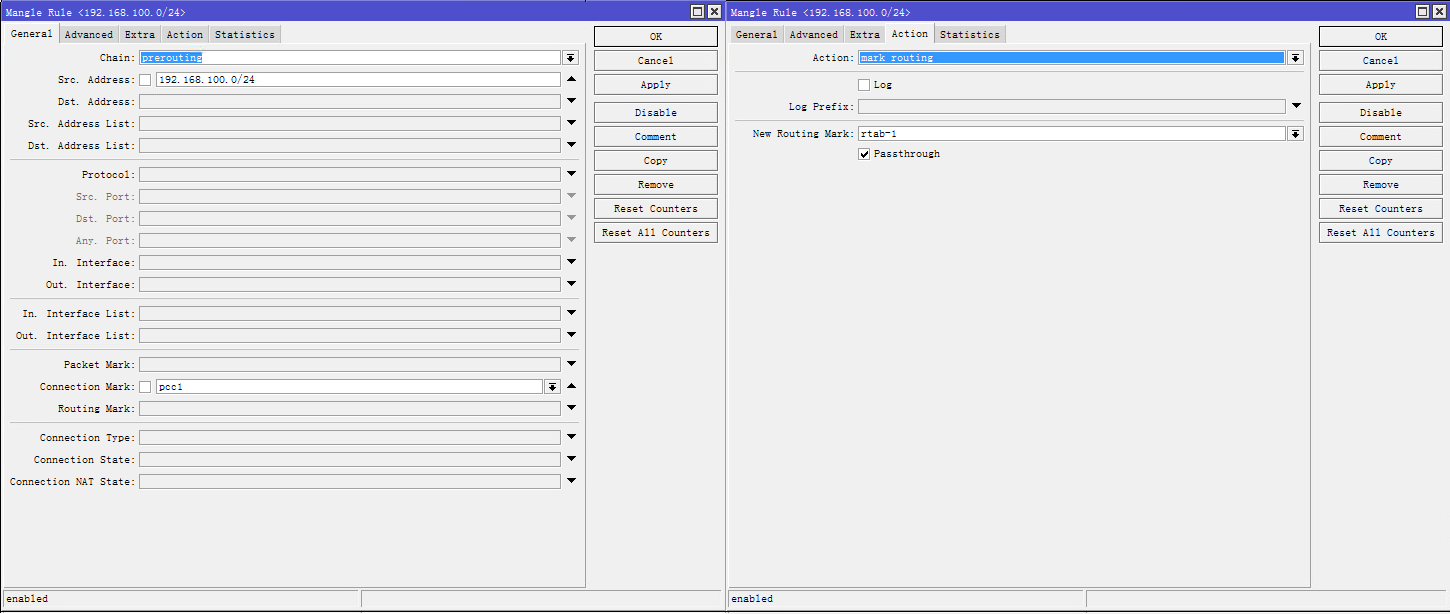The image size is (1450, 614).
Task: Open the Connection Mark dropdown list
Action: point(552,387)
